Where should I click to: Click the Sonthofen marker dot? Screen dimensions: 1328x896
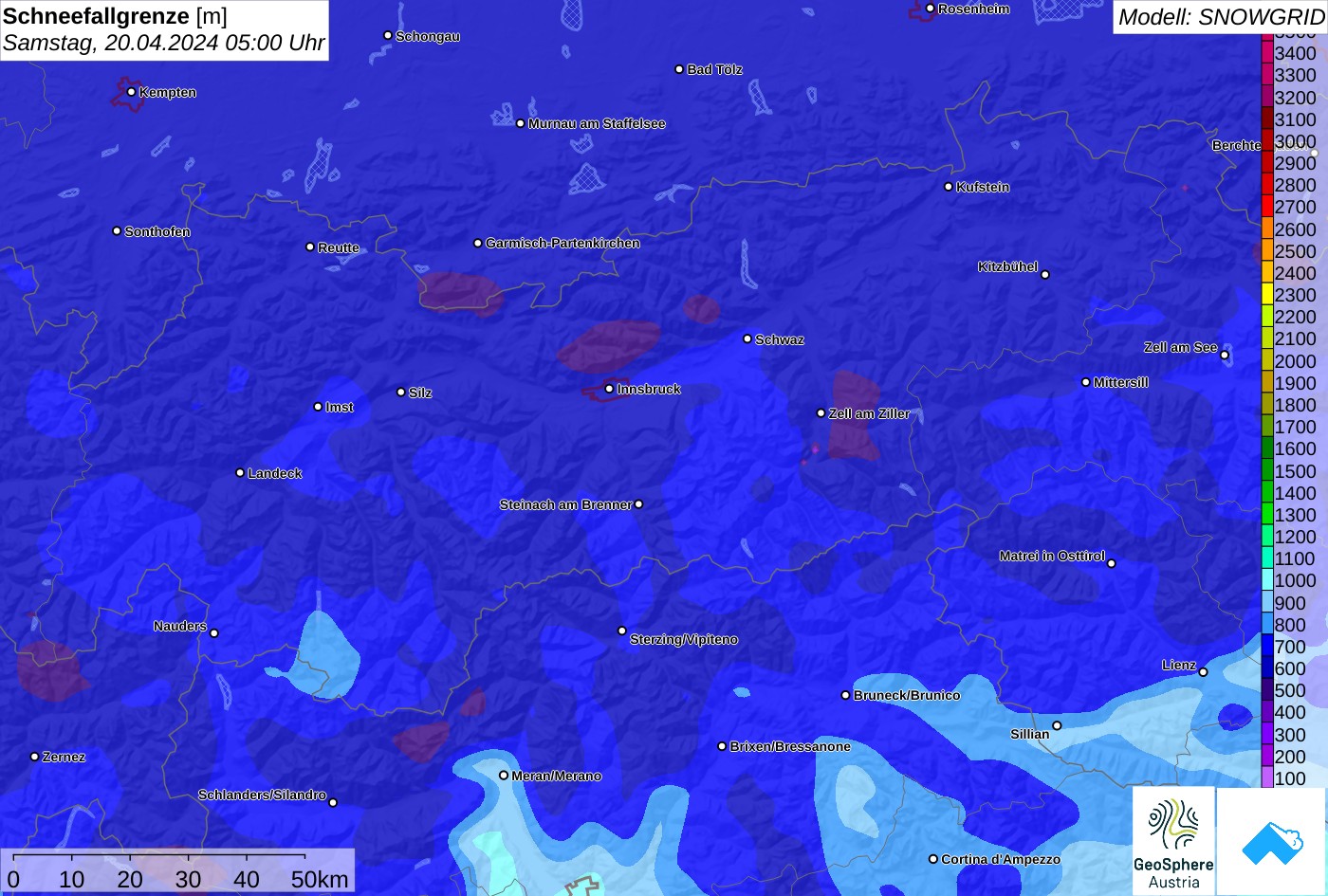click(x=117, y=231)
